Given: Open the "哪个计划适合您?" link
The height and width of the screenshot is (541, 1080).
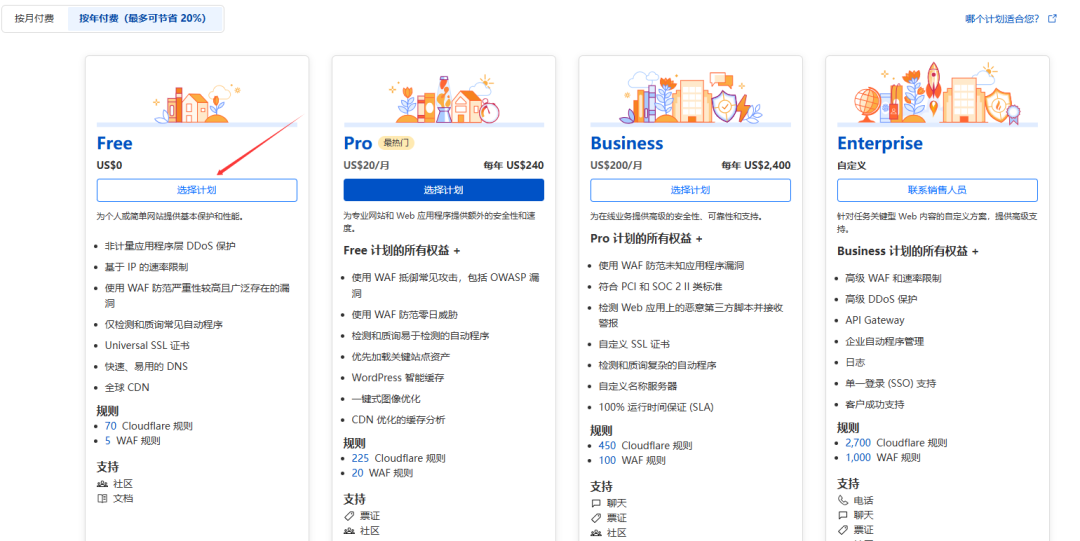Looking at the screenshot, I should (1002, 19).
